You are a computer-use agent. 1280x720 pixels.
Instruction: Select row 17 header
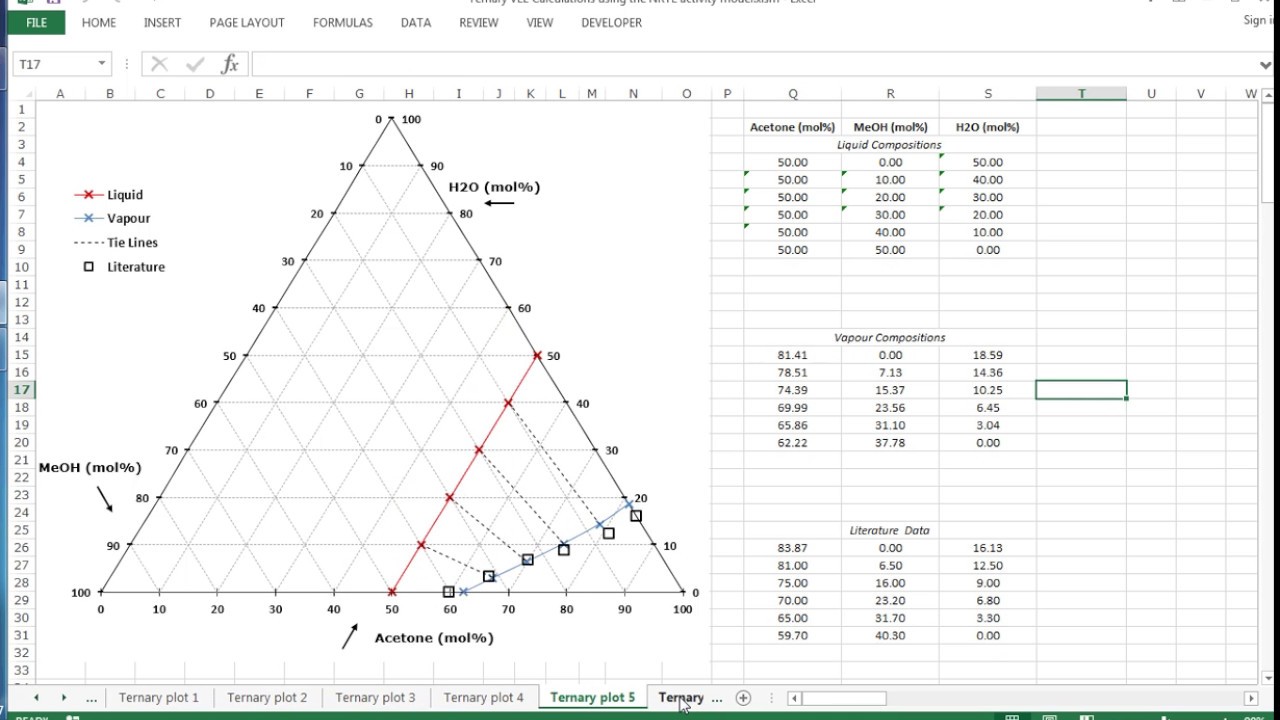point(20,390)
